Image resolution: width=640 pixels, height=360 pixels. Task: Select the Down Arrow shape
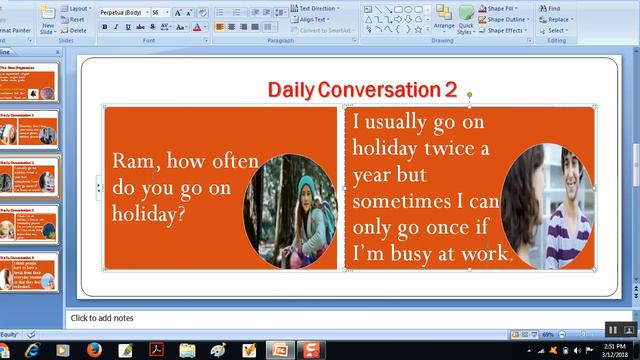(x=408, y=19)
